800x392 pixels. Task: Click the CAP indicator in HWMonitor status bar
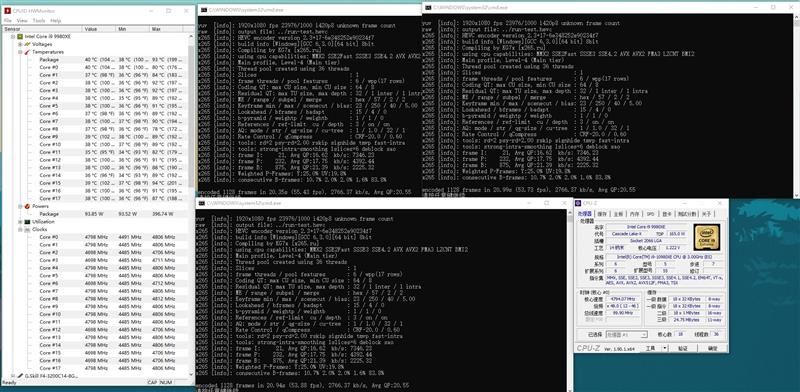coord(152,382)
